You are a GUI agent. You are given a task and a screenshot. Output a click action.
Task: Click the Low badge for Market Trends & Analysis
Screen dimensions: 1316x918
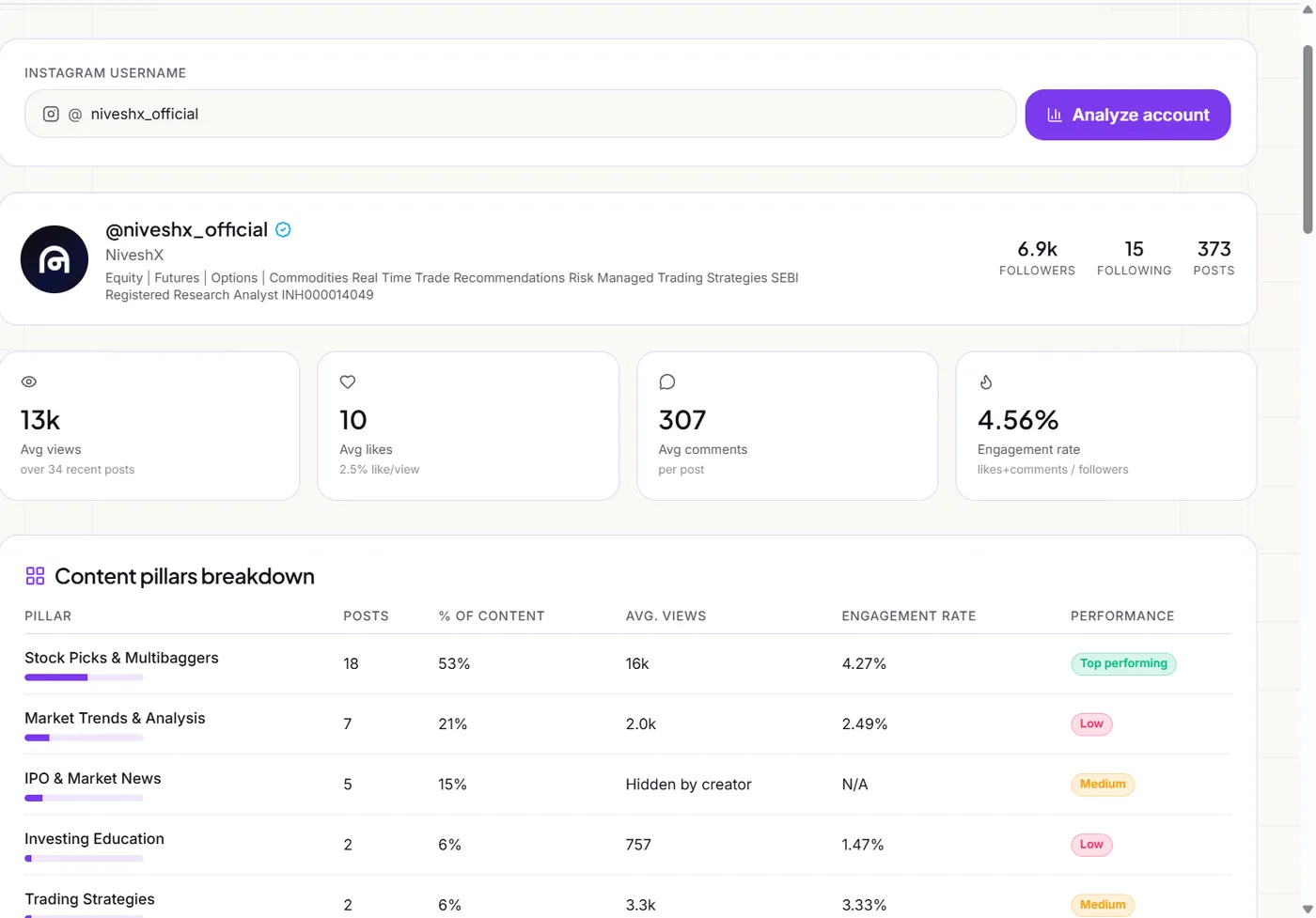[x=1091, y=724]
